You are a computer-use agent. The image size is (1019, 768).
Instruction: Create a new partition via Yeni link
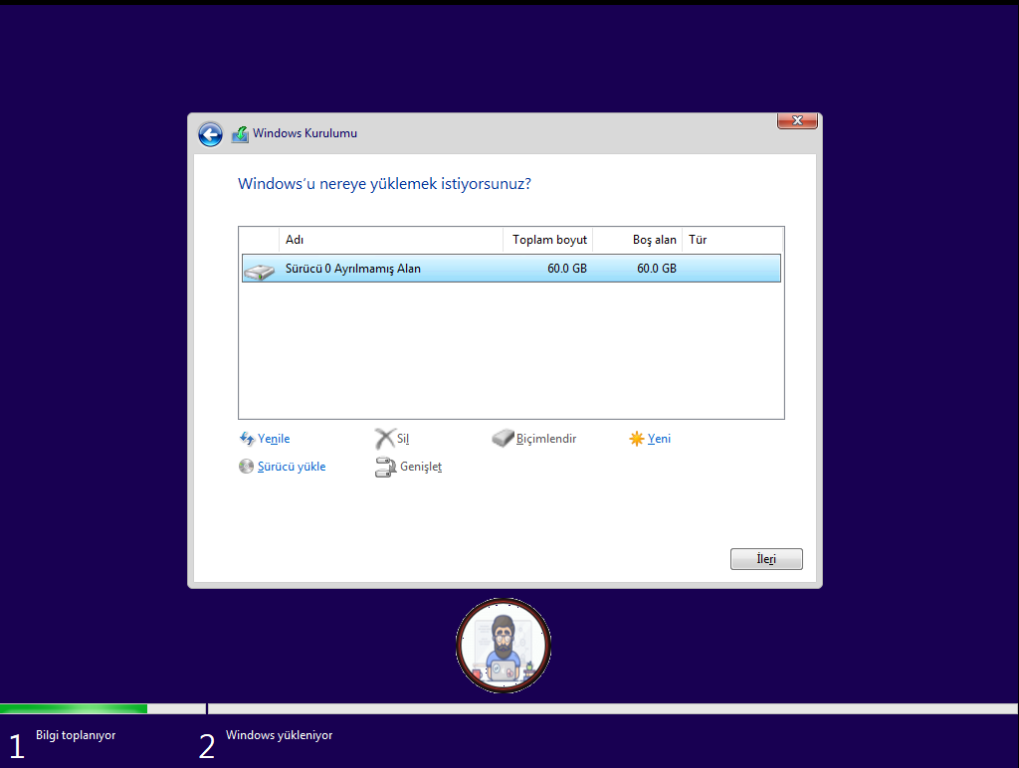[659, 439]
